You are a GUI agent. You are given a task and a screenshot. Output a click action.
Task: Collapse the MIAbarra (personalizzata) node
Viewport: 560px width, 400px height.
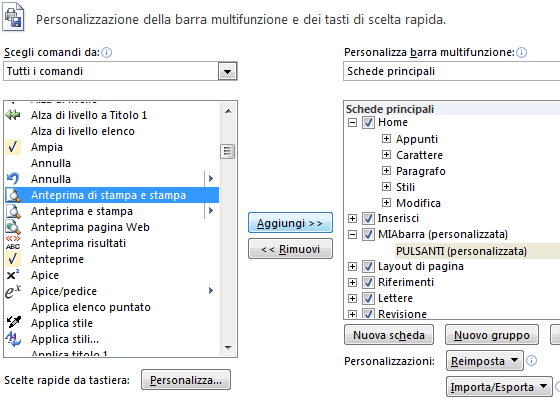click(352, 235)
